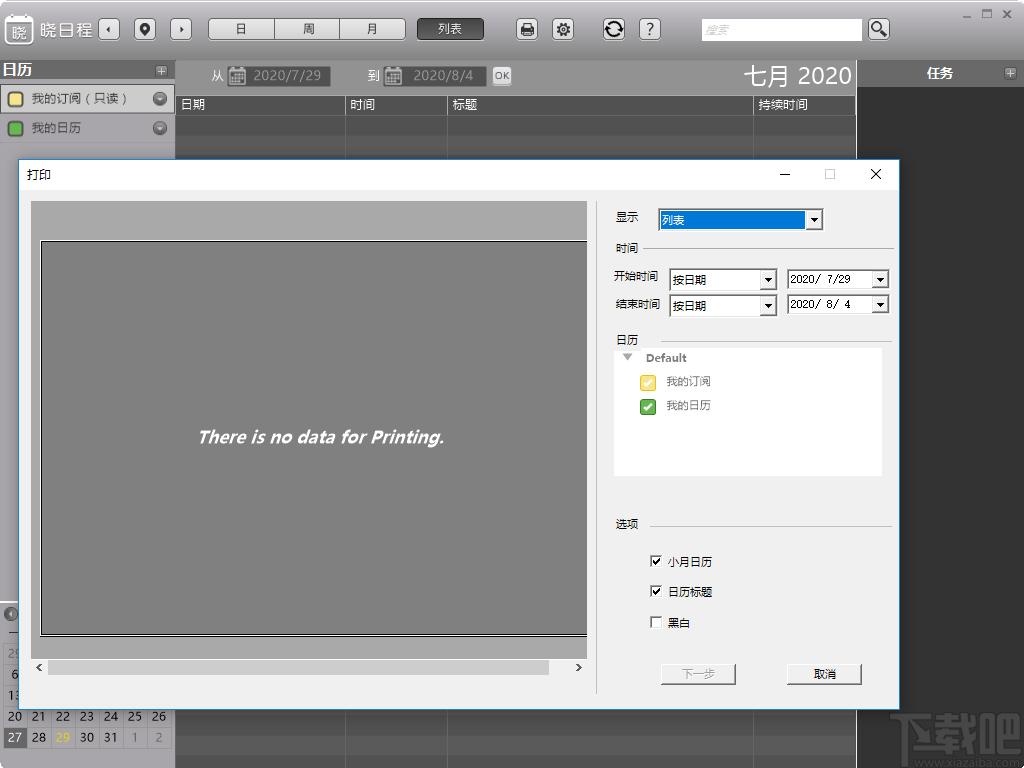Screen dimensions: 1024x768
Task: Select day 25 in mini calendar
Action: click(x=135, y=716)
